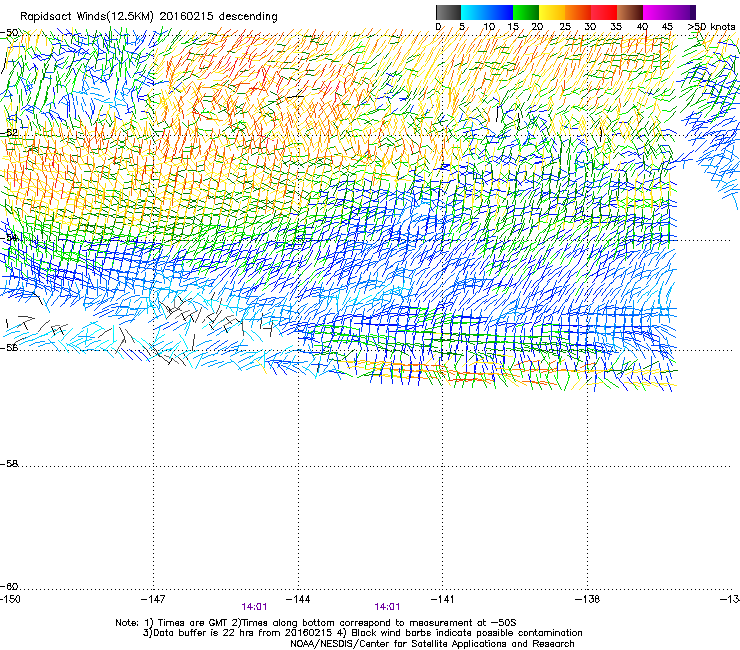
Task: Click the Rapidscat Winds chart title
Action: click(149, 16)
